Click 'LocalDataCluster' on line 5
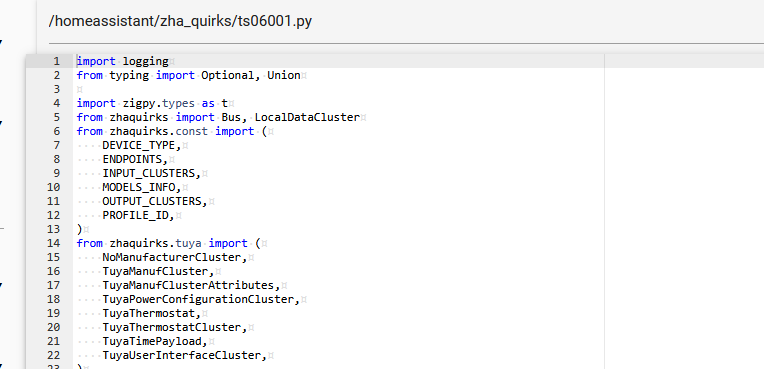The image size is (764, 369). (307, 117)
